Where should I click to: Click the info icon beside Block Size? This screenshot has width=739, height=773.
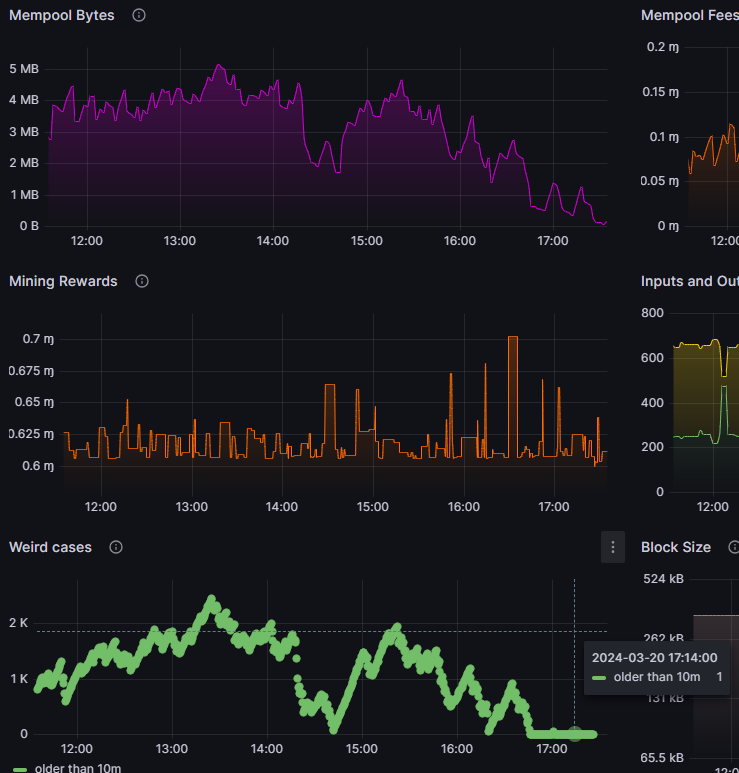pyautogui.click(x=734, y=547)
